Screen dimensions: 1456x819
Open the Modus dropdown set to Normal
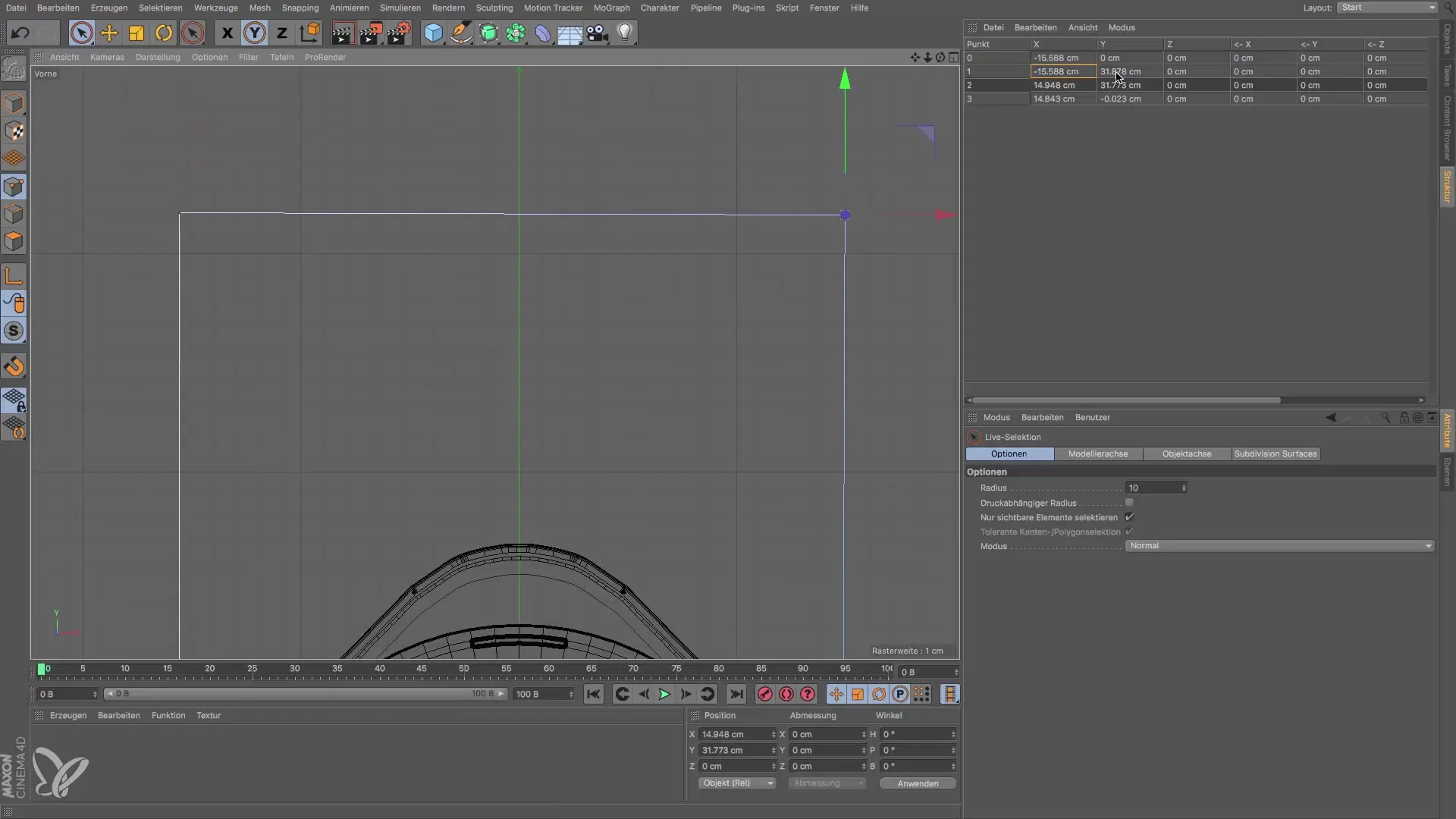pos(1280,546)
